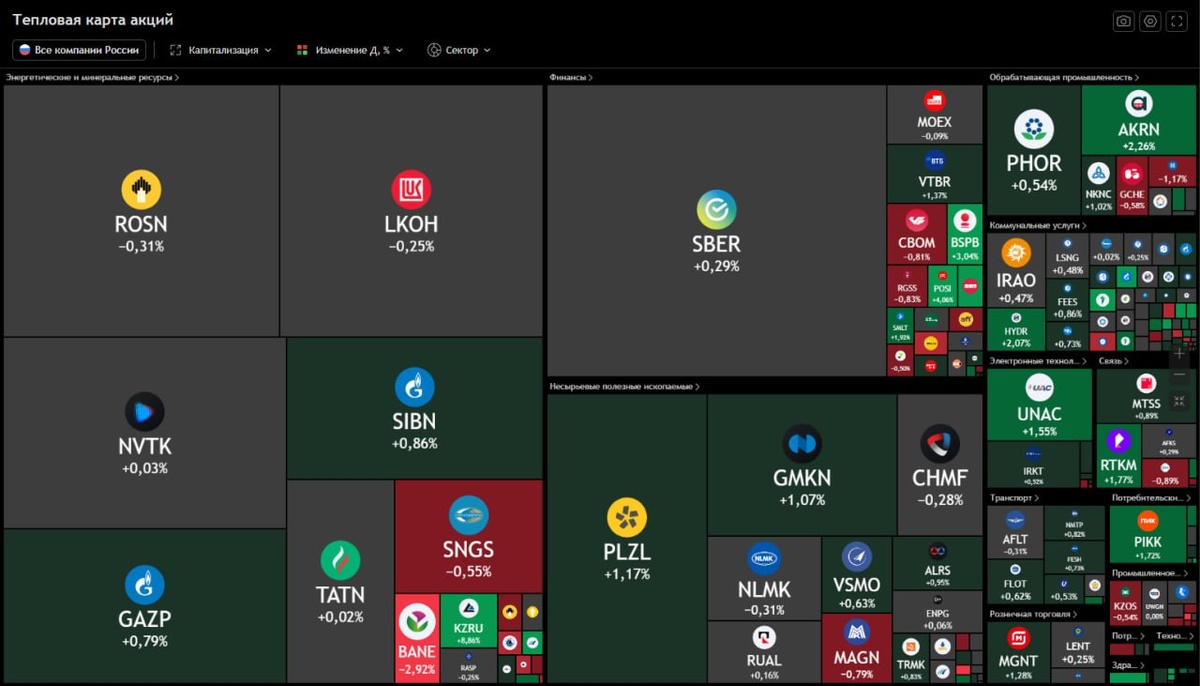Open the Связь sector header
Image resolution: width=1200 pixels, height=686 pixels.
click(x=1113, y=360)
